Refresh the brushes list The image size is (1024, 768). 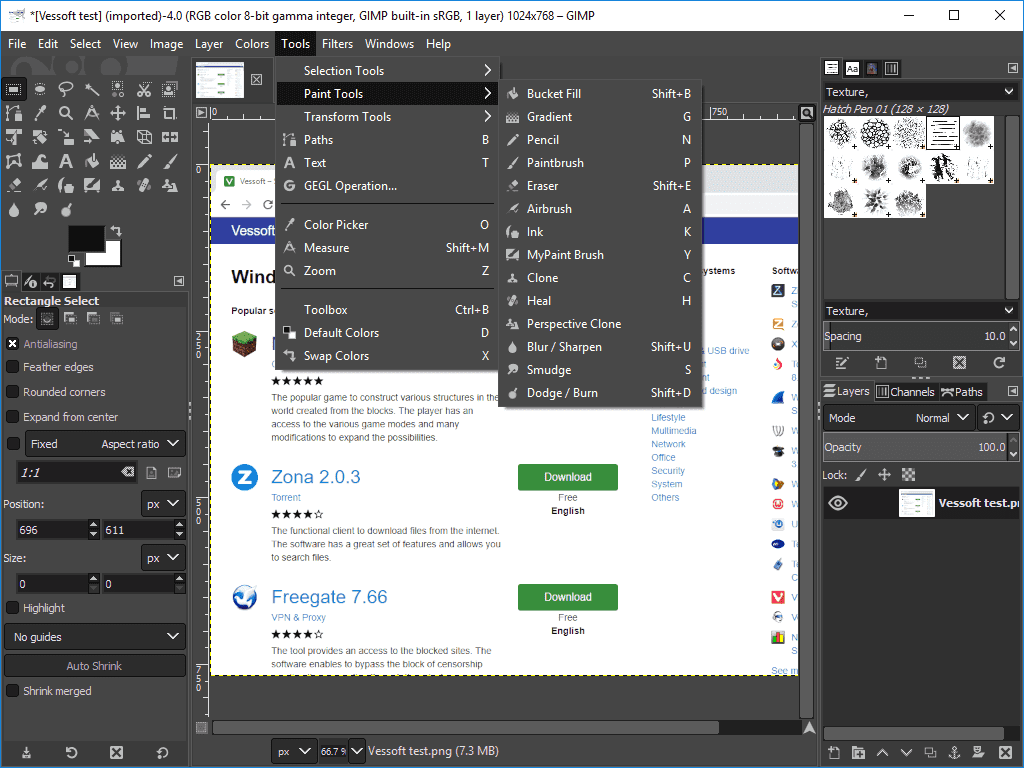click(x=999, y=362)
